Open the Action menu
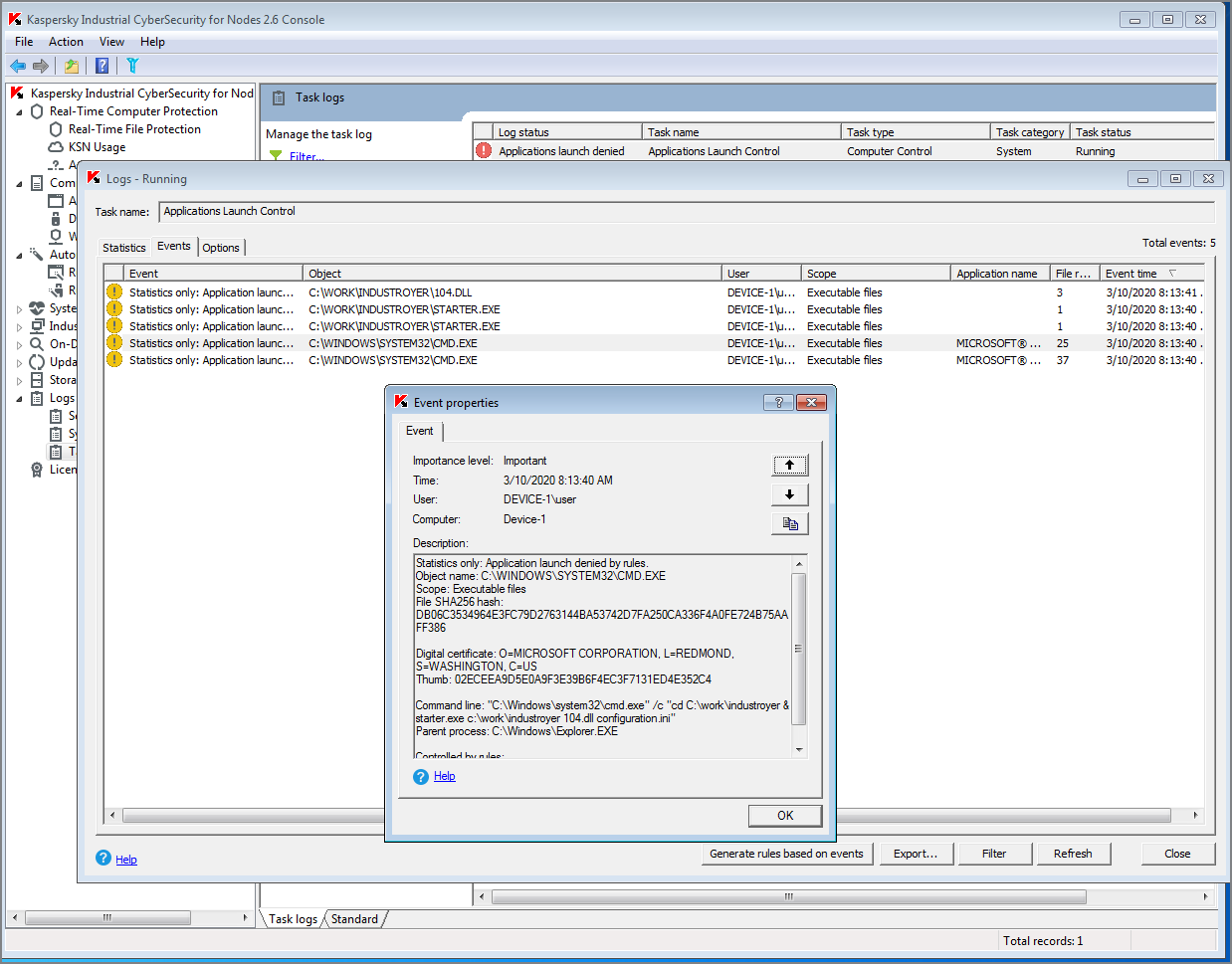Screen dimensions: 1232x964 tap(66, 42)
